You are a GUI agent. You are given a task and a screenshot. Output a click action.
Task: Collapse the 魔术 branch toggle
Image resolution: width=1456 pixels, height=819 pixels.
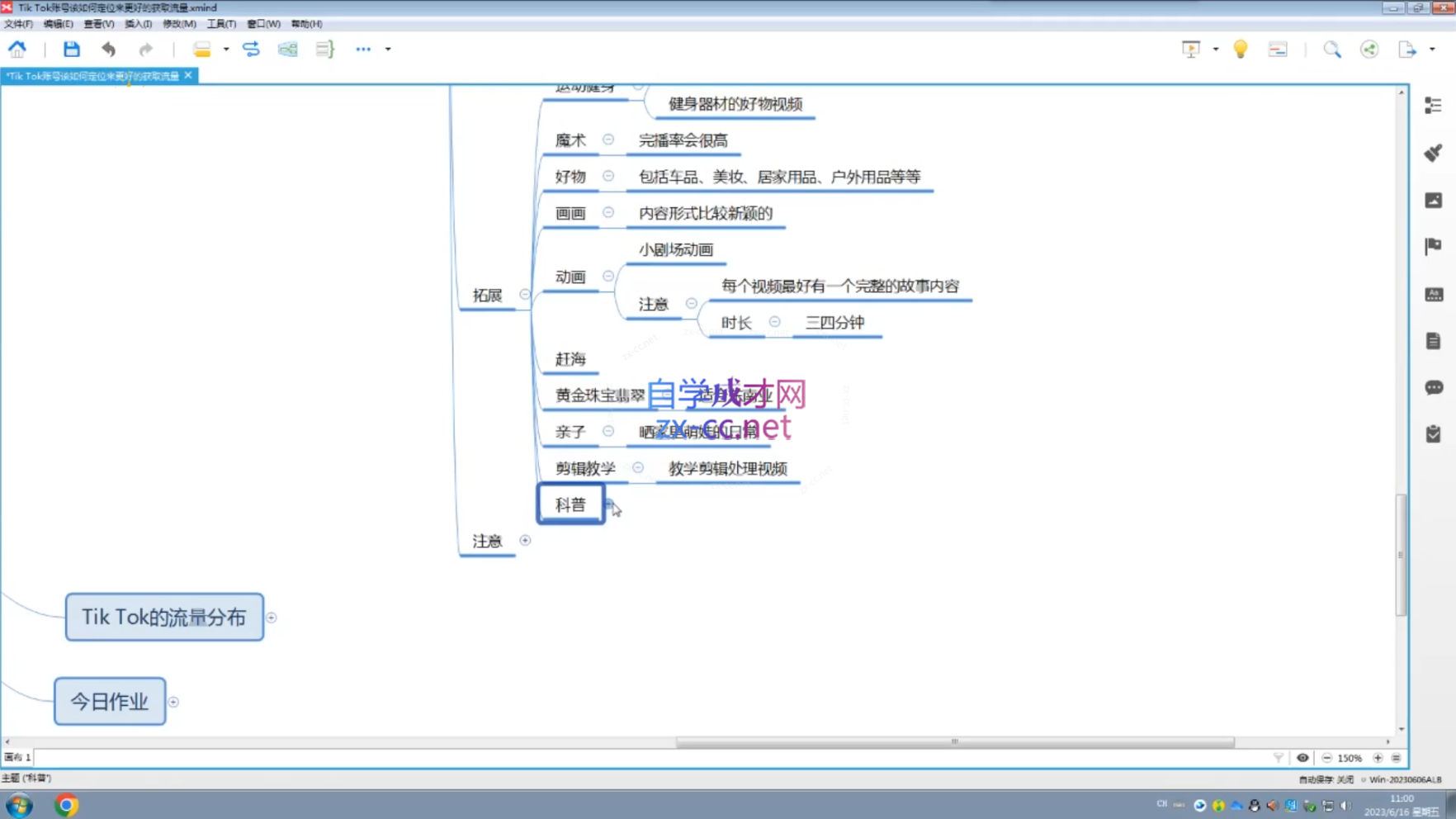coord(608,140)
